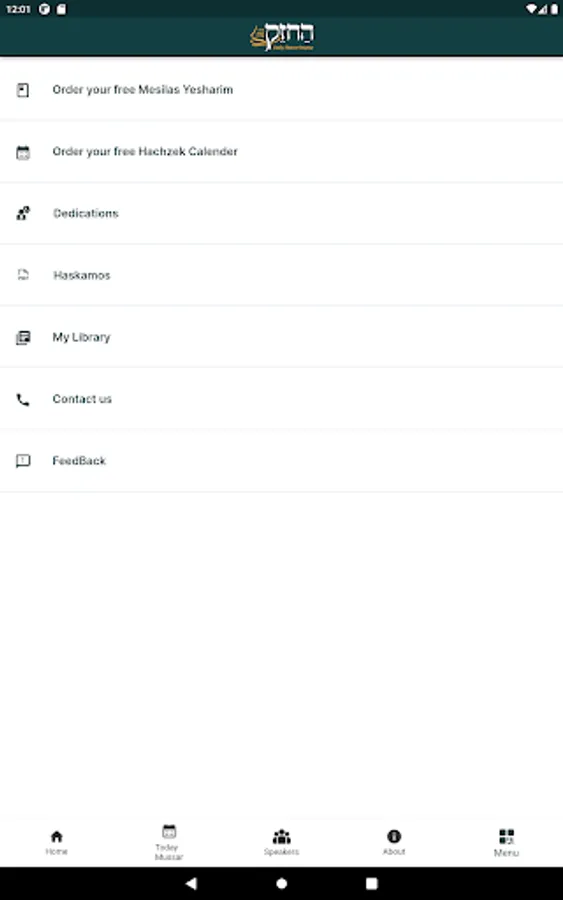Go to the About tab
Viewport: 563px width, 900px height.
click(x=394, y=843)
